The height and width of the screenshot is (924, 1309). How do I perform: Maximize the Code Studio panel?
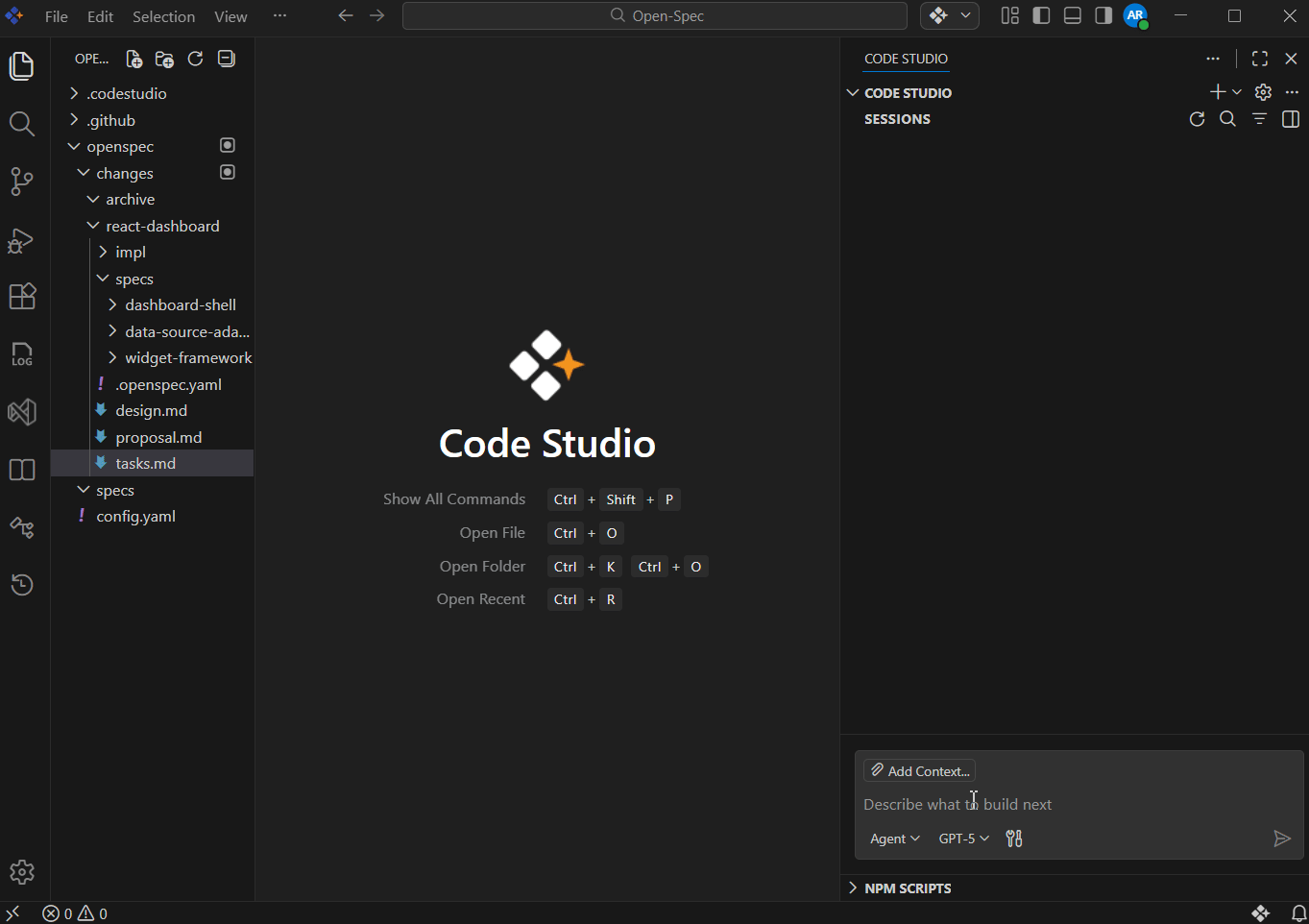pyautogui.click(x=1260, y=59)
